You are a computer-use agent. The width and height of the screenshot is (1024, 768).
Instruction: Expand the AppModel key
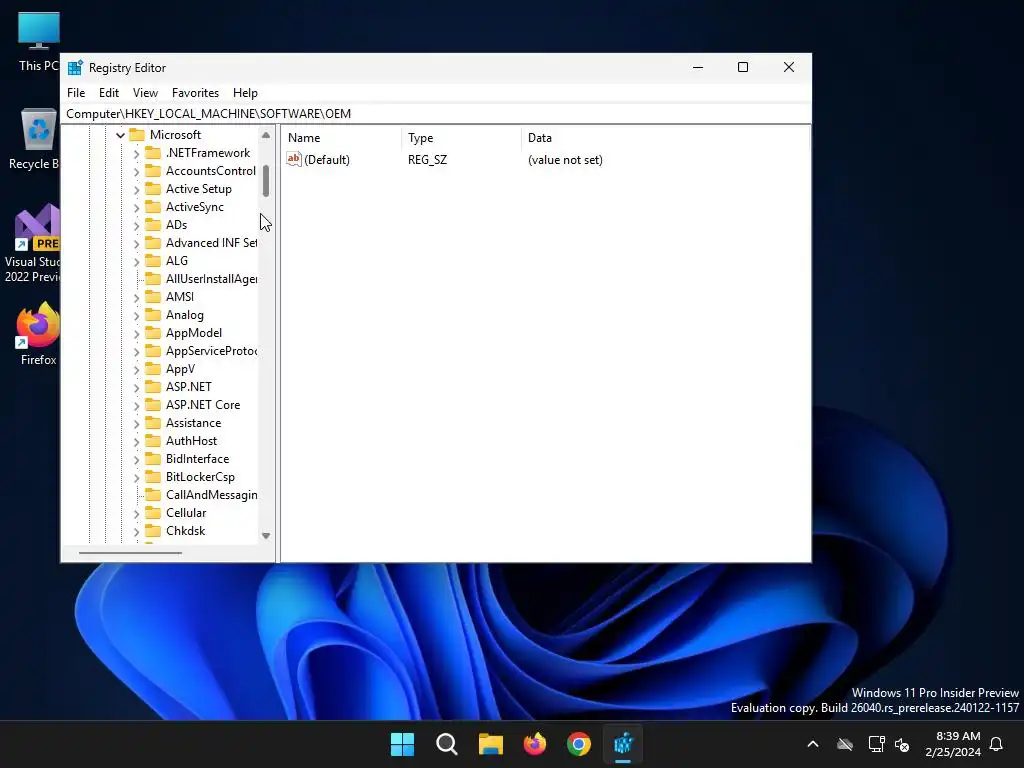pyautogui.click(x=136, y=333)
